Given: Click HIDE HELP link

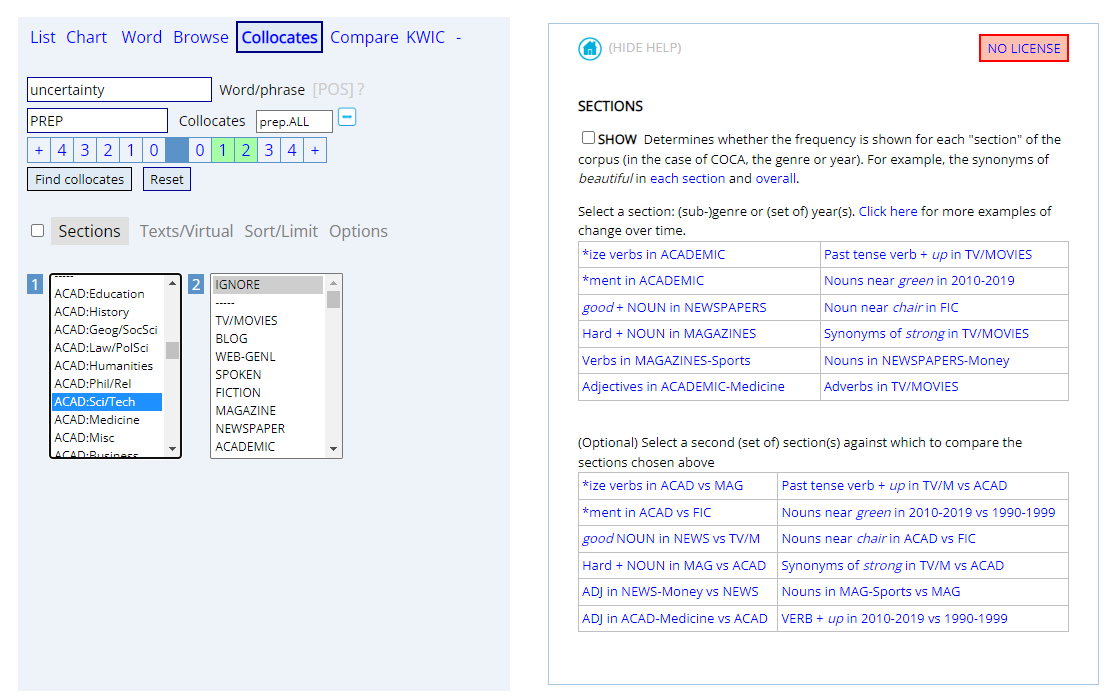Looking at the screenshot, I should click(645, 48).
